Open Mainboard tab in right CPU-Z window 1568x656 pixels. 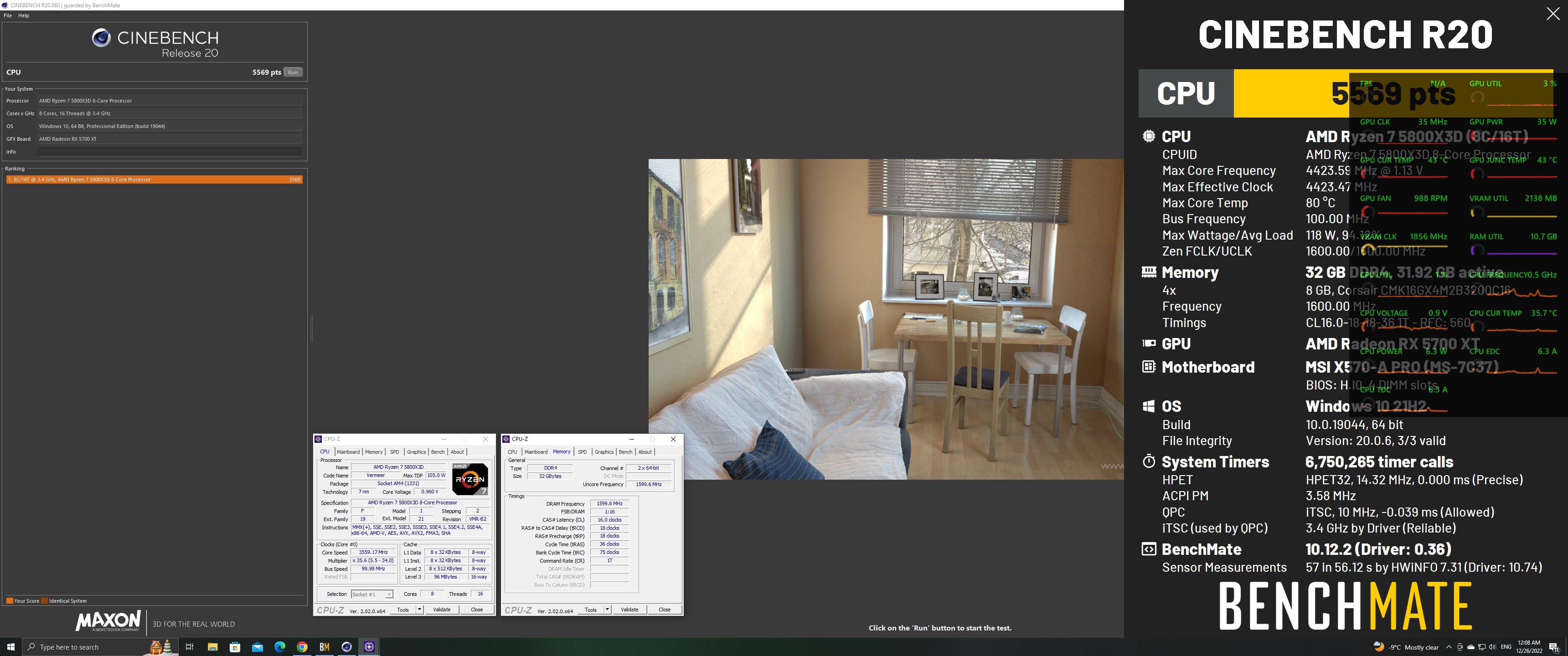536,451
